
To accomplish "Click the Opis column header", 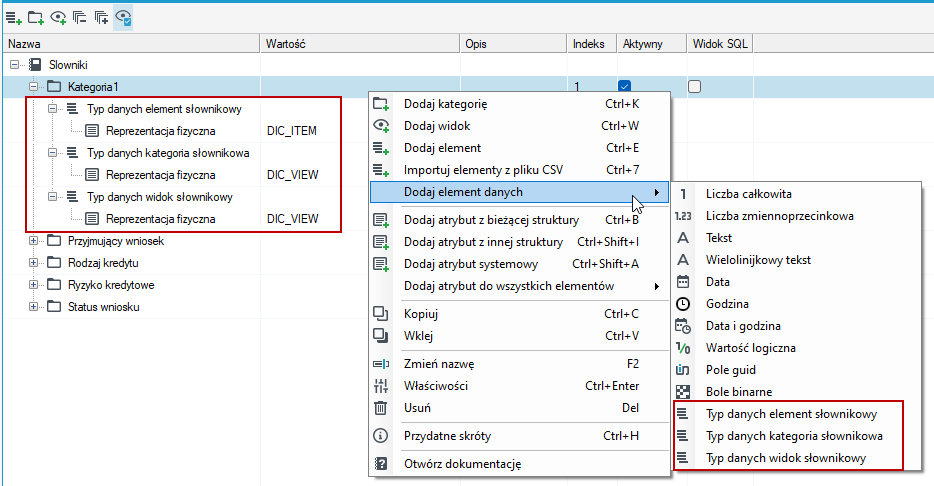I will pos(513,43).
